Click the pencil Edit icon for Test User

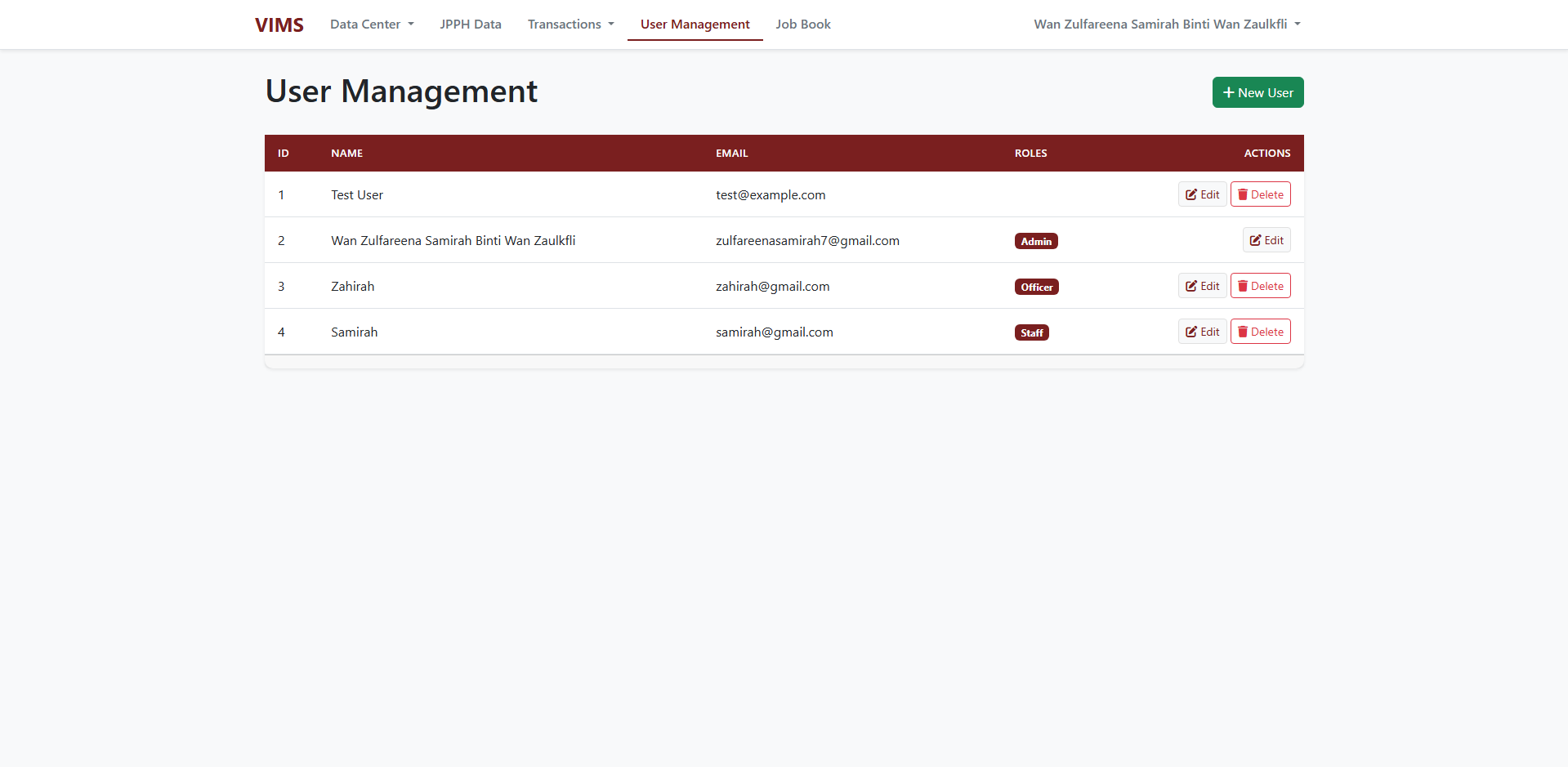point(1191,194)
